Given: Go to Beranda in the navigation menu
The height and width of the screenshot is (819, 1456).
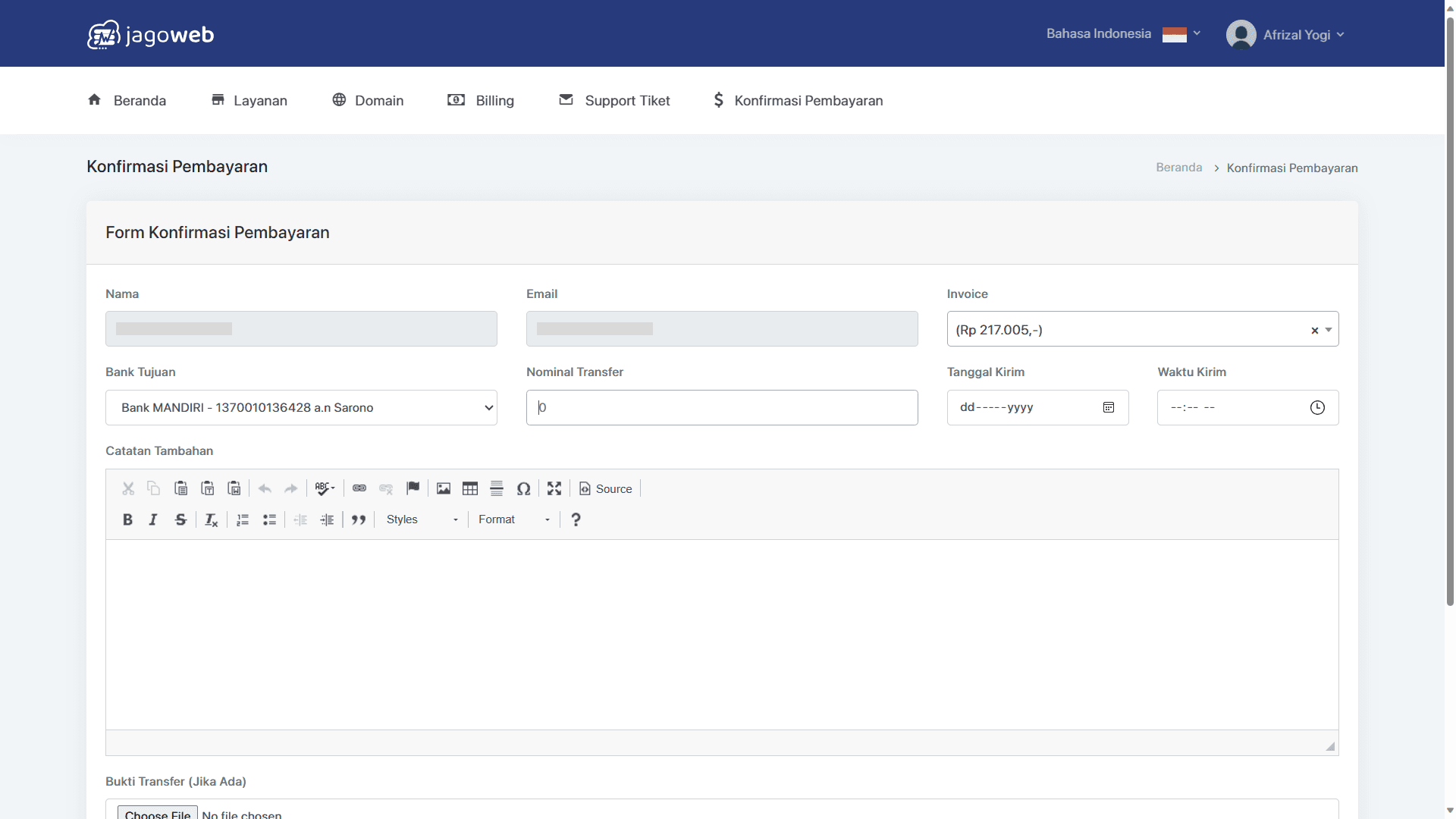Looking at the screenshot, I should pos(127,100).
